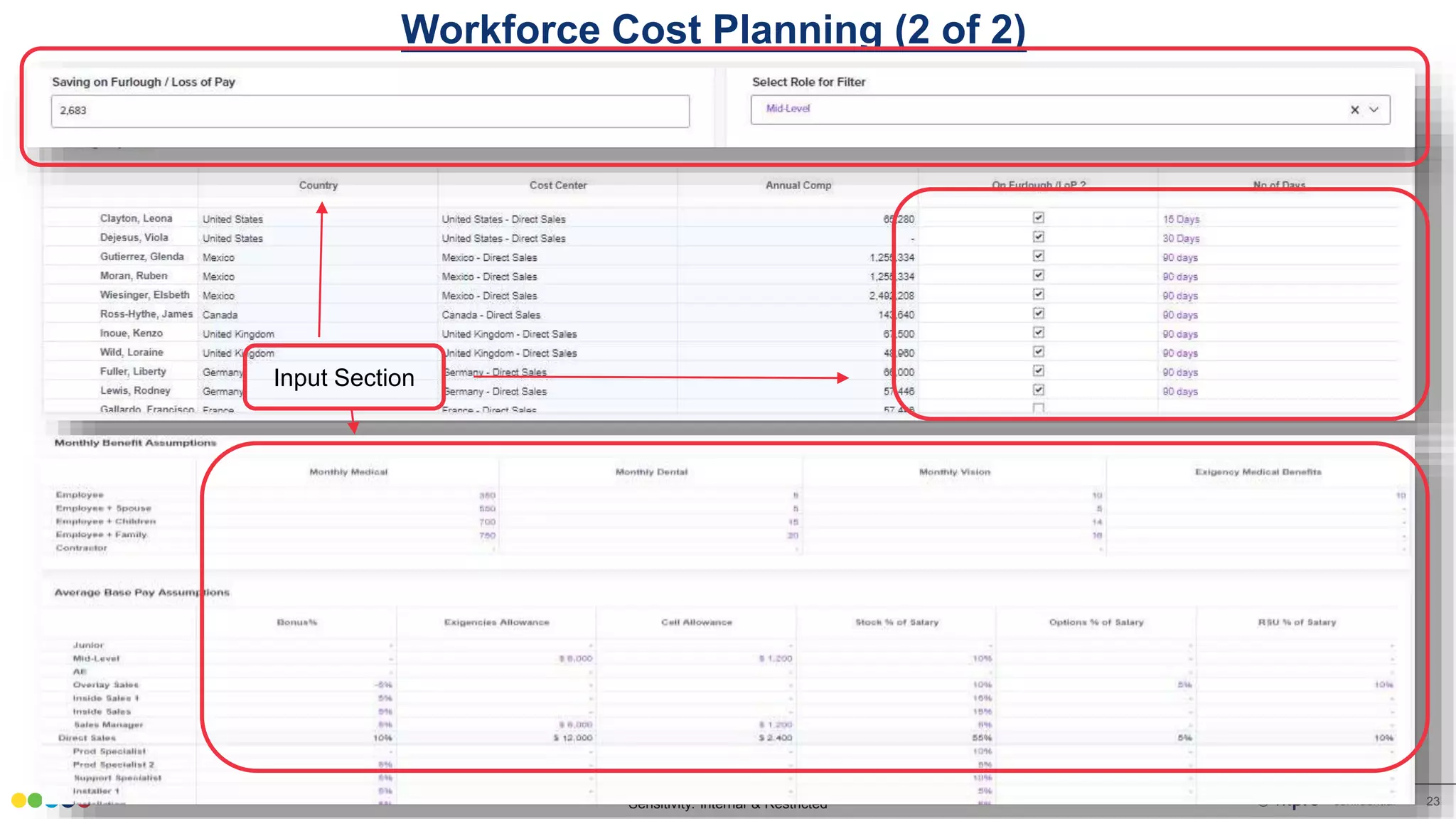Click the Sales Manager row label
Image resolution: width=1456 pixels, height=819 pixels.
coord(108,725)
